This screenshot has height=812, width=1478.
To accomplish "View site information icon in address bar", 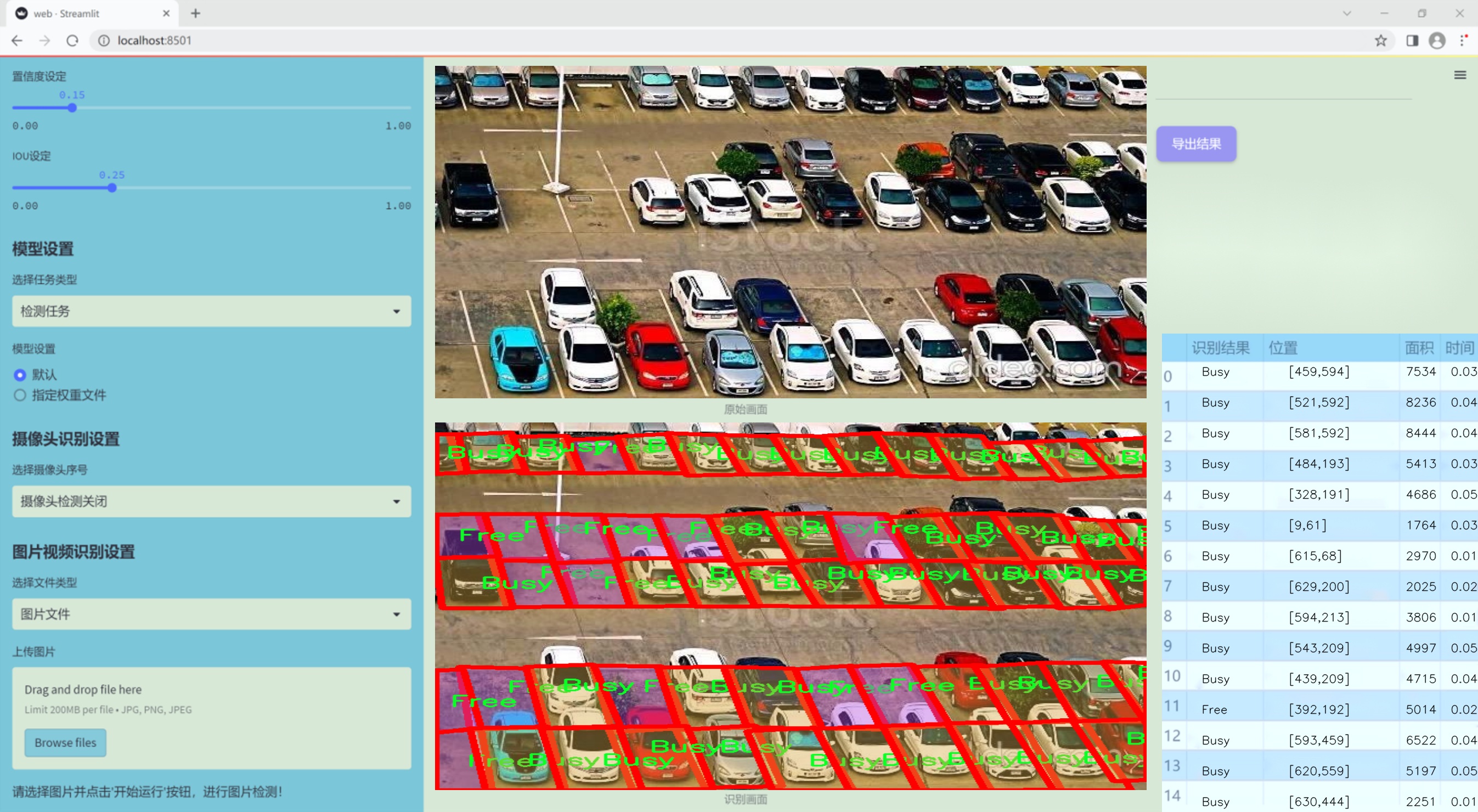I will pyautogui.click(x=104, y=41).
